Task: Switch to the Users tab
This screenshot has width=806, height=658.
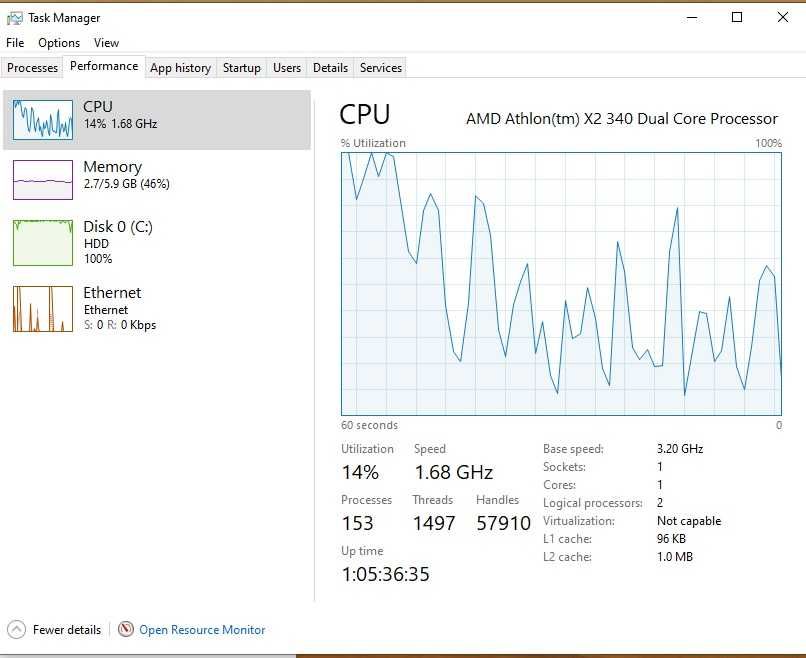Action: pos(287,68)
